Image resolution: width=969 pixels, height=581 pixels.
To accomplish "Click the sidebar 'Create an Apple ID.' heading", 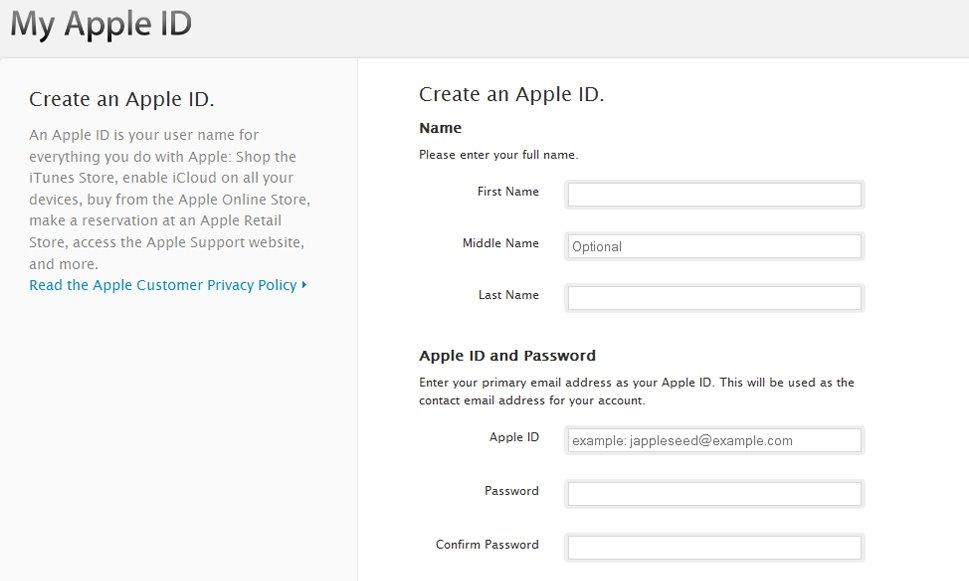I will point(122,99).
